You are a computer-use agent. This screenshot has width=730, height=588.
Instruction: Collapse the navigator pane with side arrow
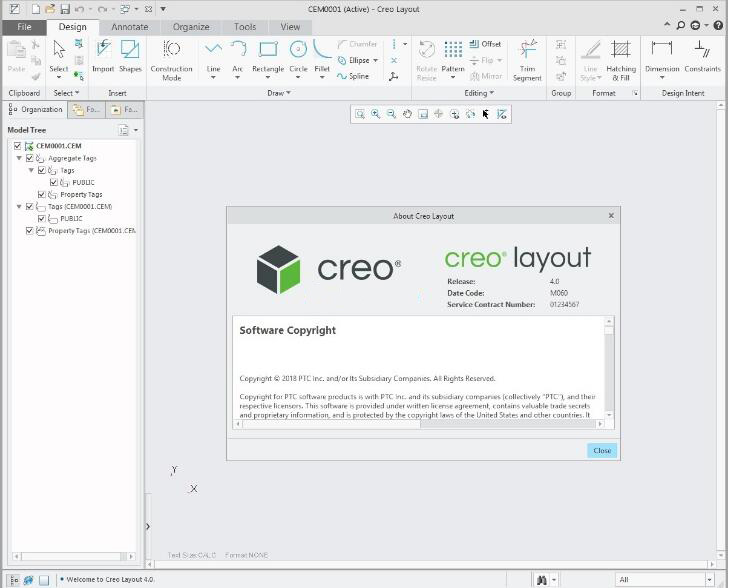(148, 527)
